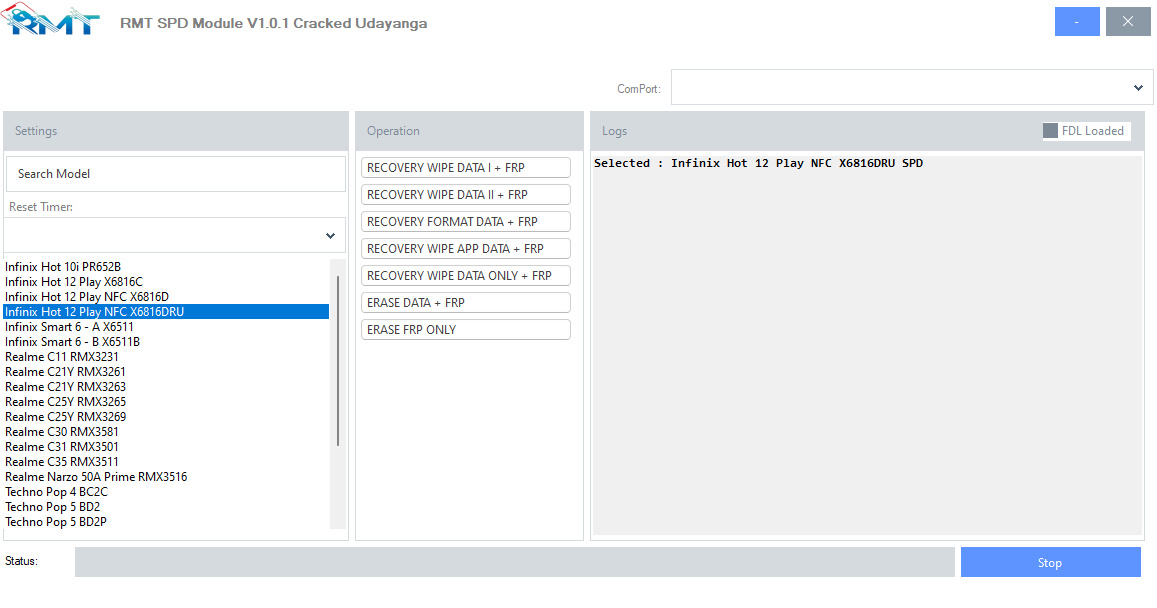Screen dimensions: 1157x608
Task: Select Realme C25Y RMX3265 model
Action: pos(166,402)
